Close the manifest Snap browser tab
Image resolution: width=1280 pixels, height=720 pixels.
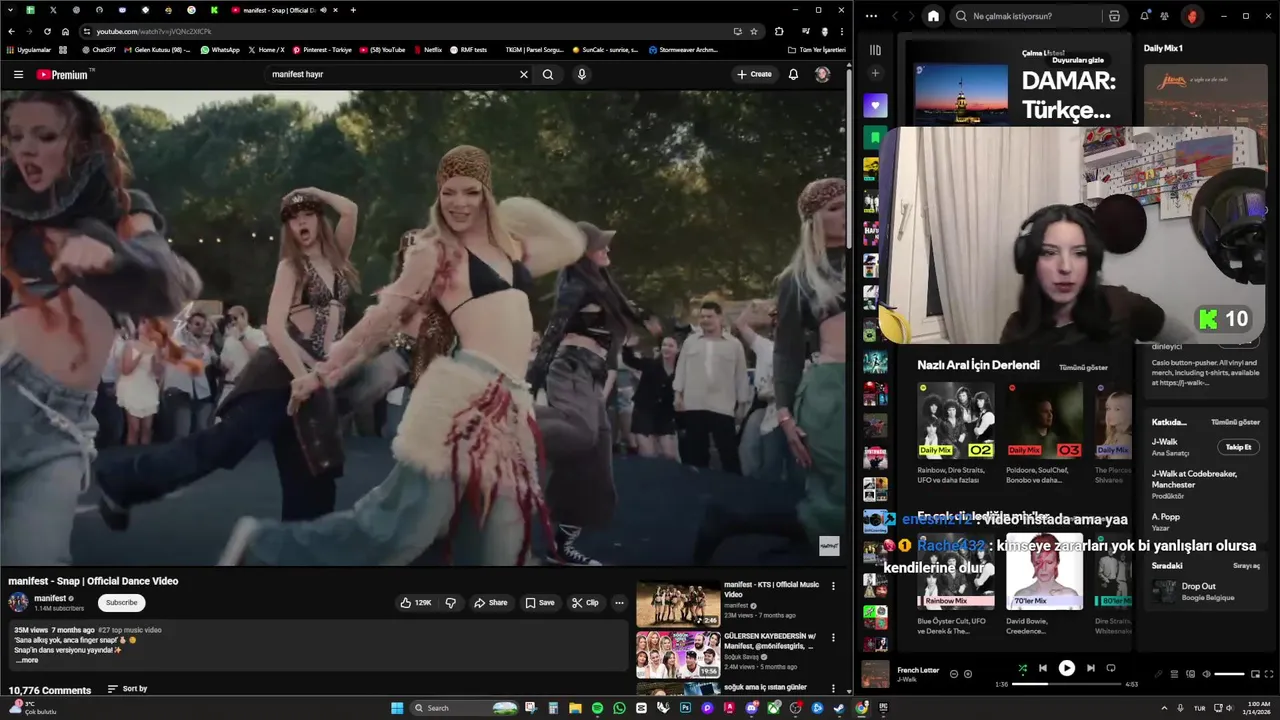[335, 10]
